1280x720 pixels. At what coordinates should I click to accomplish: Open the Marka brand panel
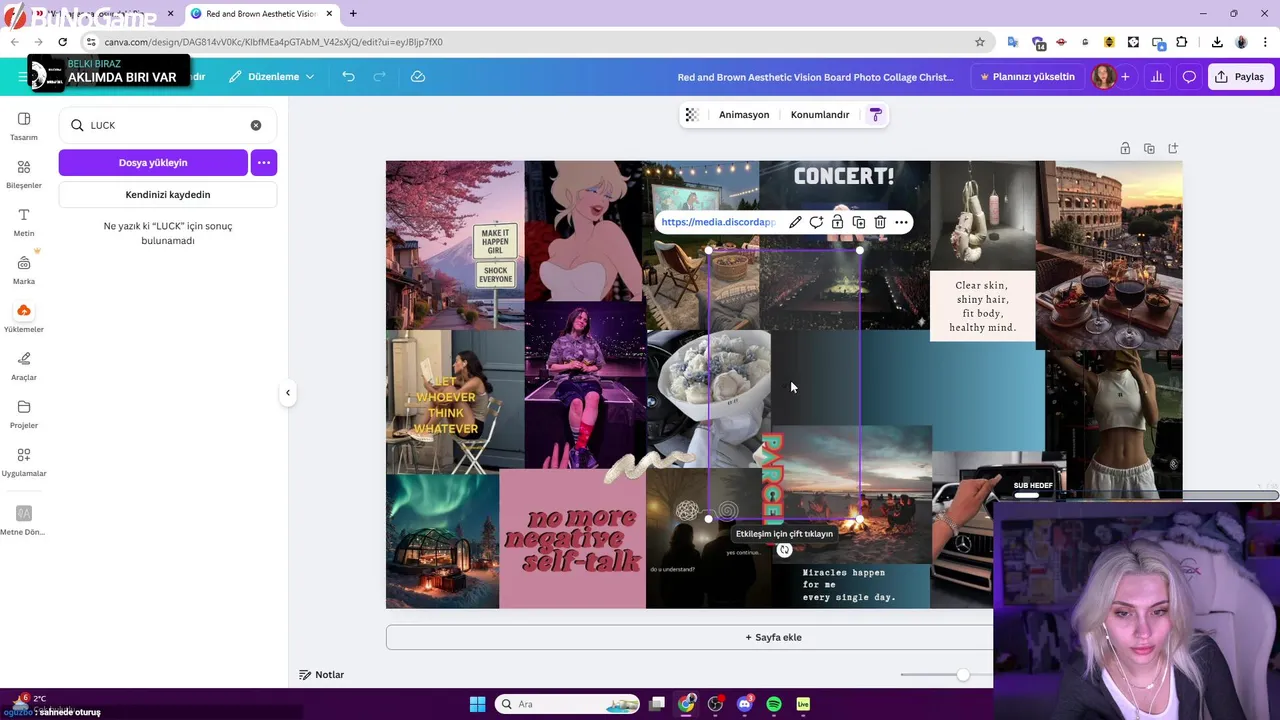coord(24,269)
